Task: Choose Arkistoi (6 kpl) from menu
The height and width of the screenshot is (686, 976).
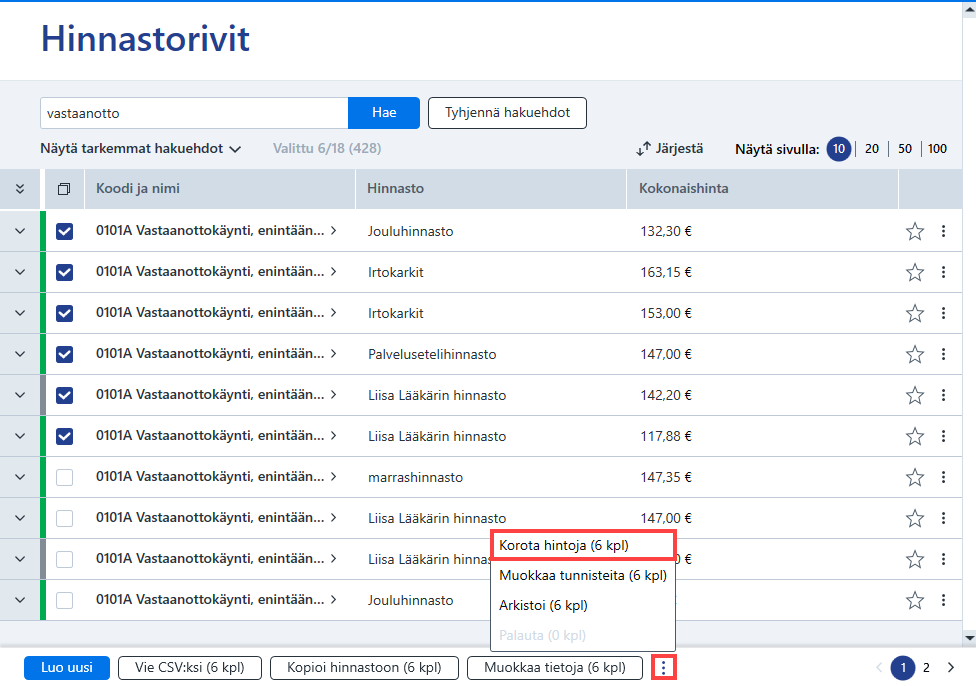Action: click(x=543, y=605)
